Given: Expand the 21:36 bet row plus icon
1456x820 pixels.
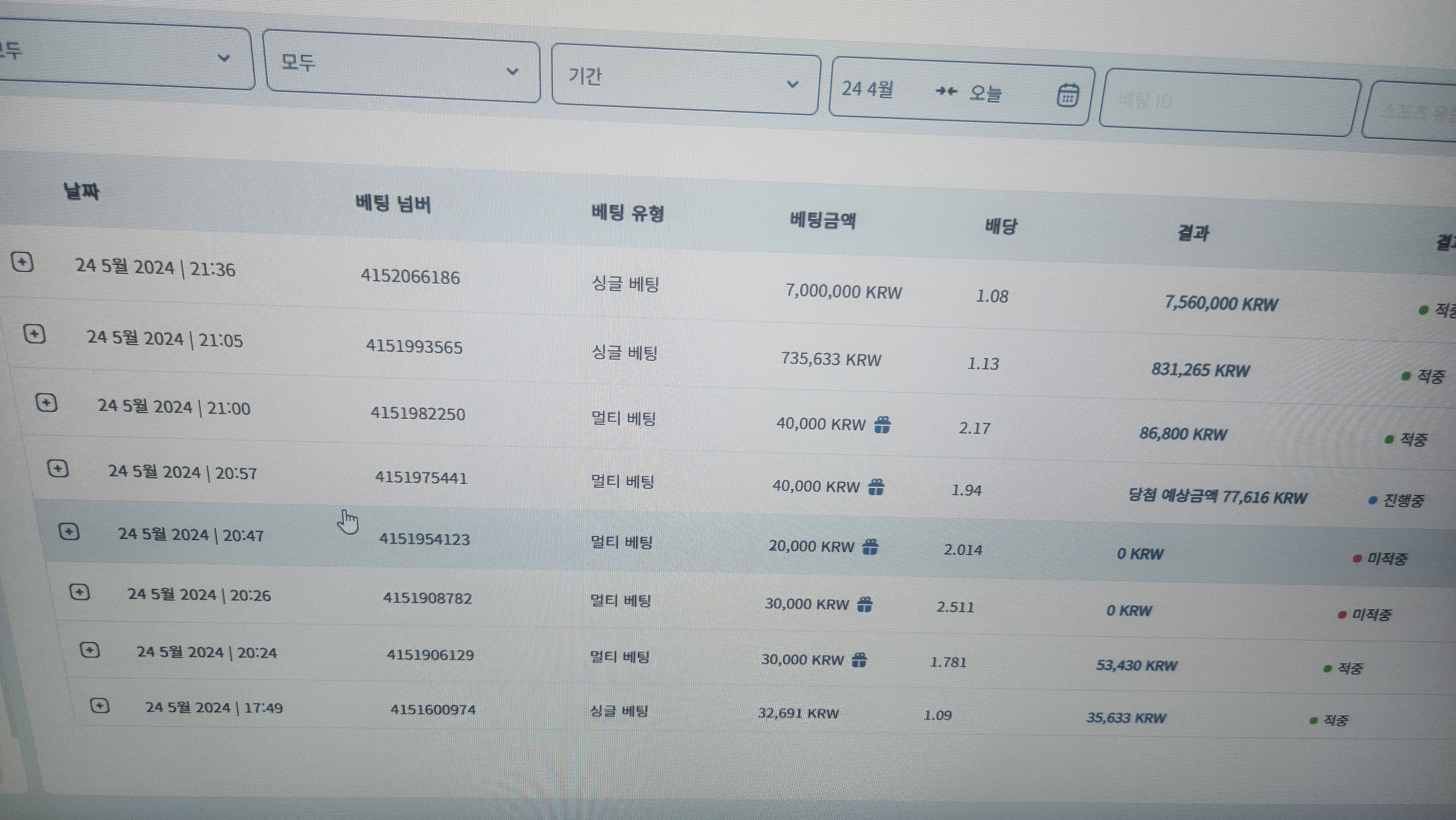Looking at the screenshot, I should point(23,263).
